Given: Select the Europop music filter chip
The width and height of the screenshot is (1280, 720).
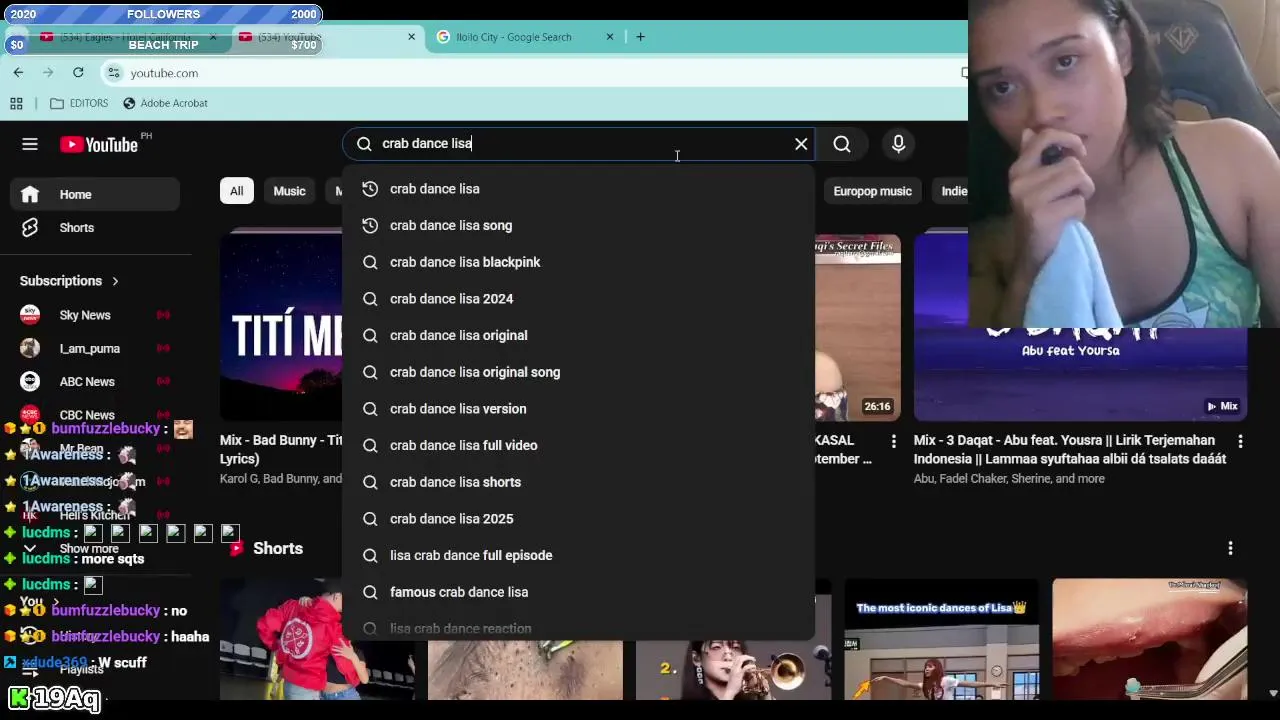Looking at the screenshot, I should click(x=872, y=191).
